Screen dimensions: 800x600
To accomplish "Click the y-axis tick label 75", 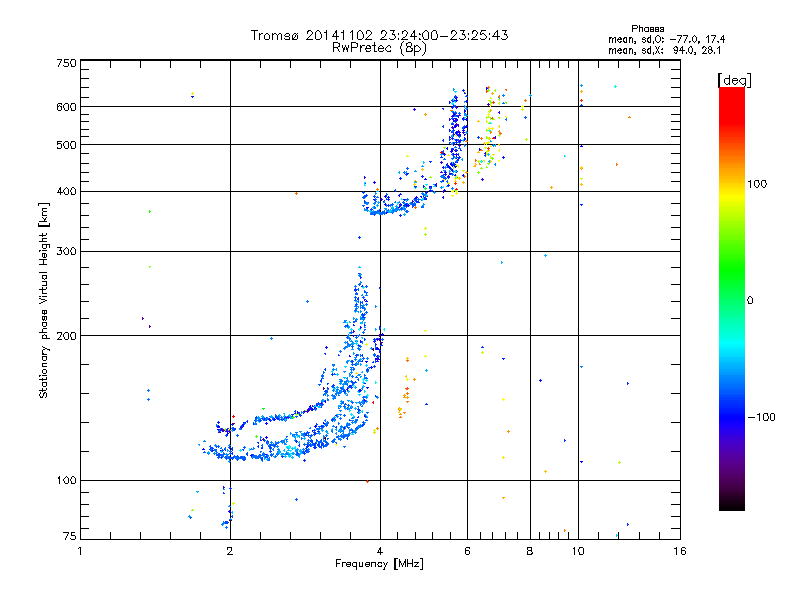I will (x=70, y=536).
